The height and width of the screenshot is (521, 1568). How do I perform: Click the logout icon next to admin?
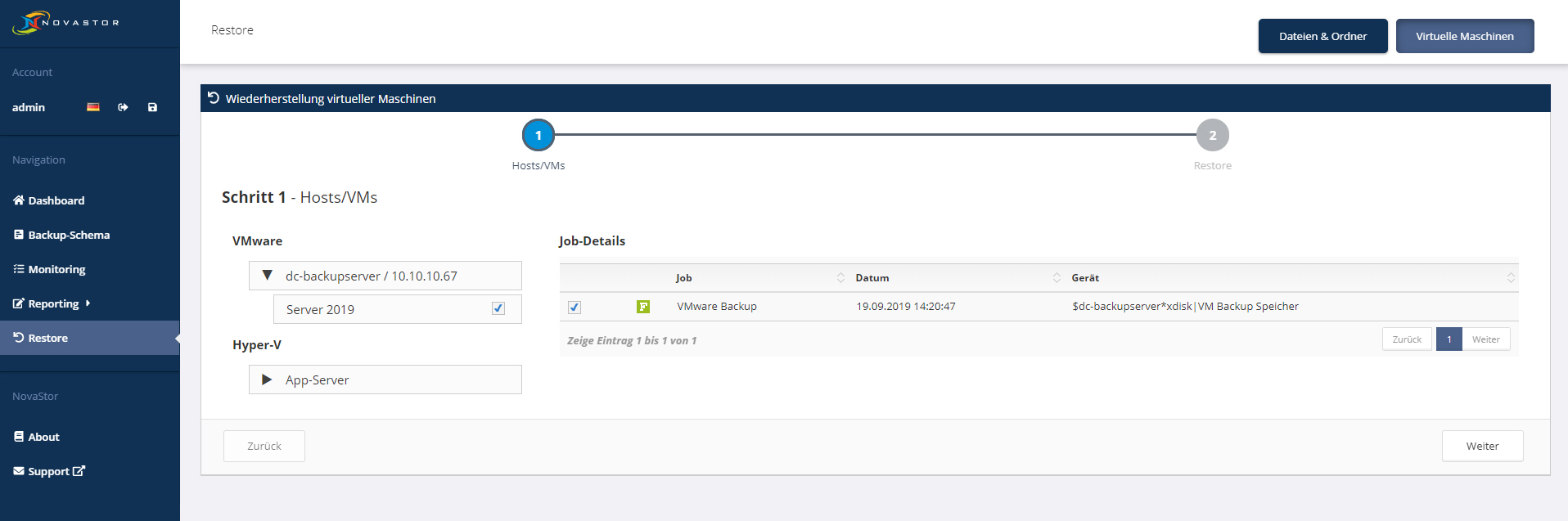point(123,107)
